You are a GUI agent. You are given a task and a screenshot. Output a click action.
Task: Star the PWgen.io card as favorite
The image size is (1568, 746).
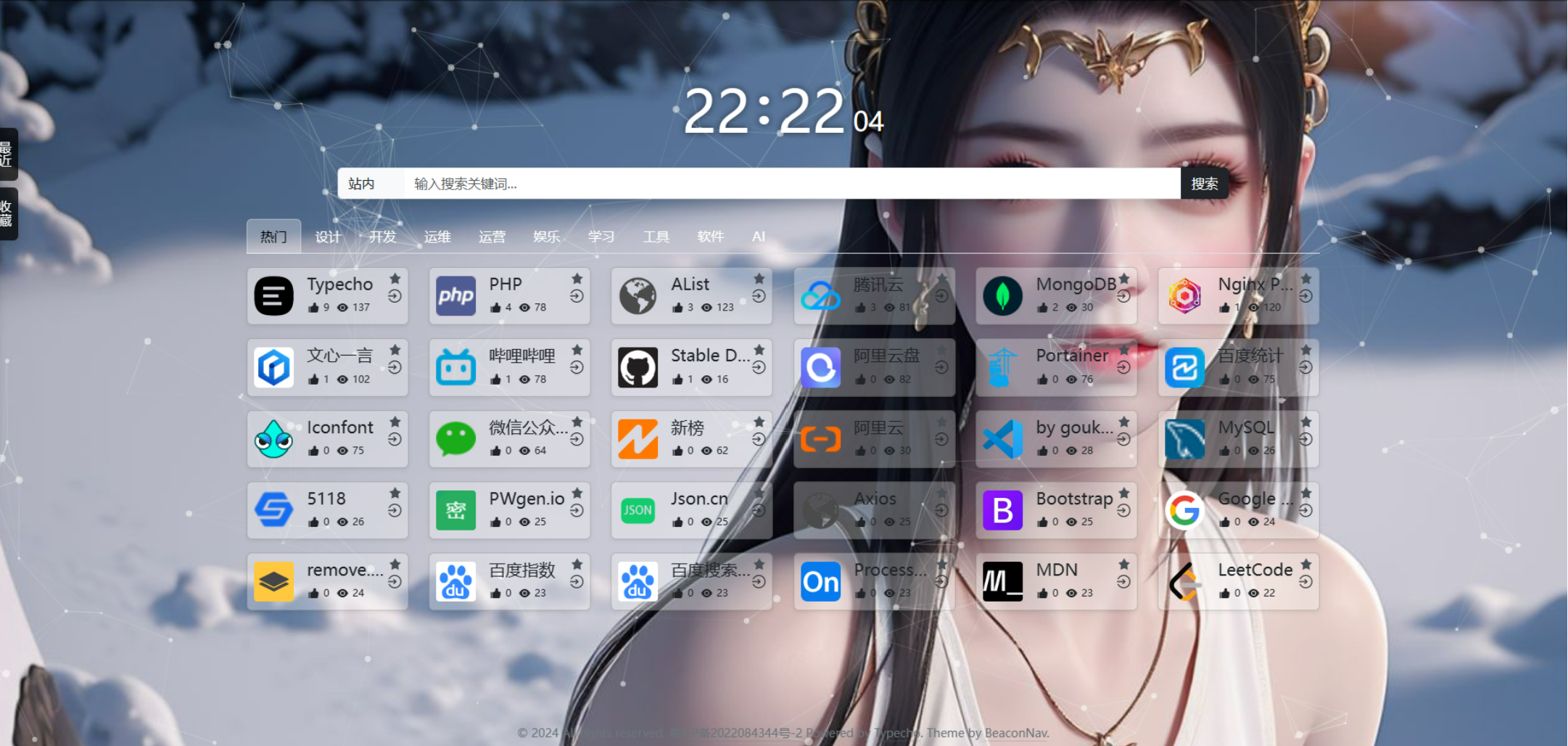tap(577, 493)
